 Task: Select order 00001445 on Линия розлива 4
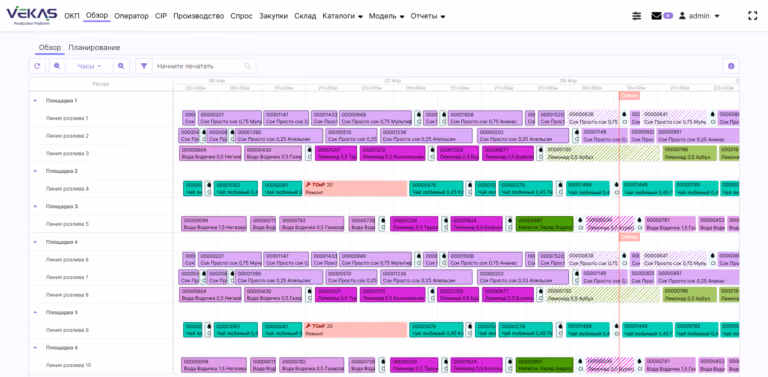pos(647,188)
